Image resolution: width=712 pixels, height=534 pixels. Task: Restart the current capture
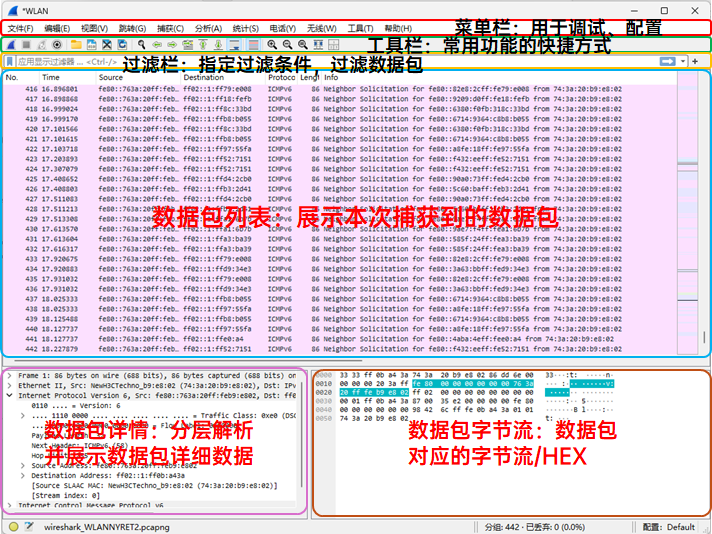[42, 44]
